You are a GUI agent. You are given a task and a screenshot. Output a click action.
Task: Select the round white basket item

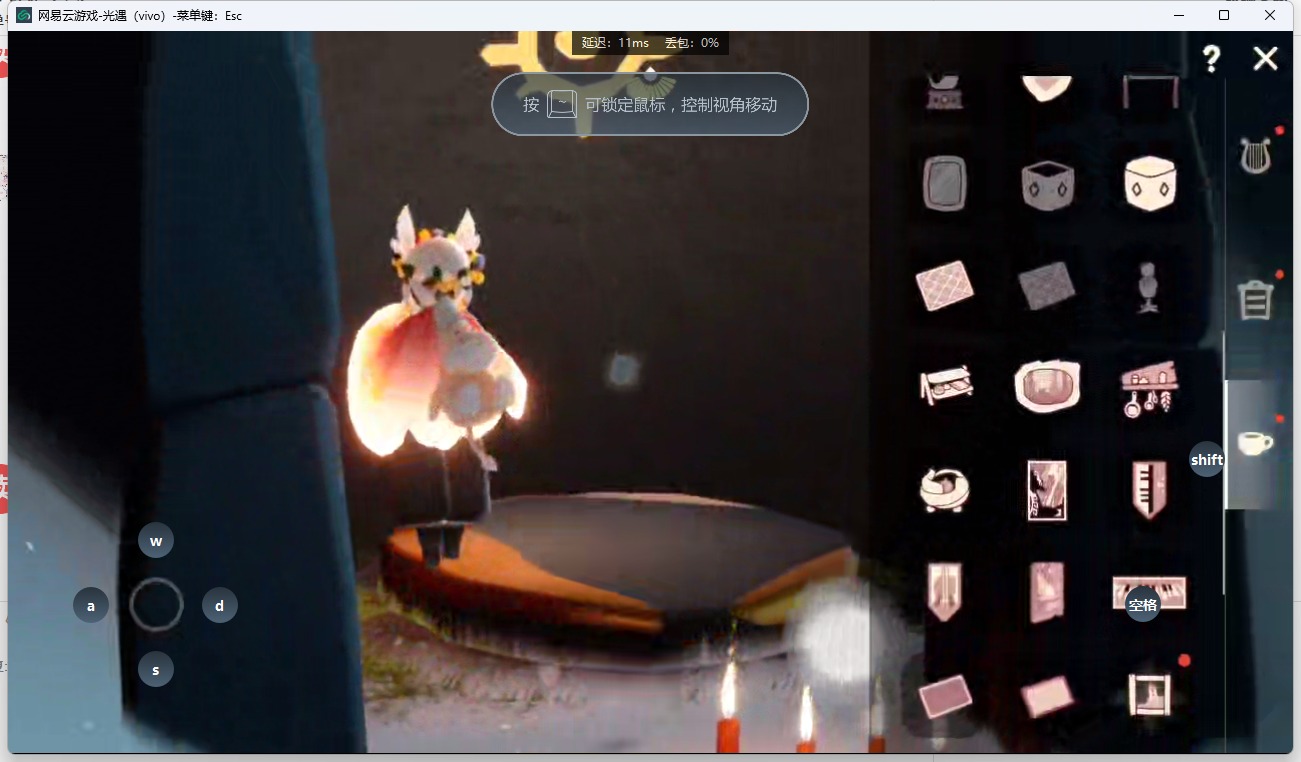(944, 489)
